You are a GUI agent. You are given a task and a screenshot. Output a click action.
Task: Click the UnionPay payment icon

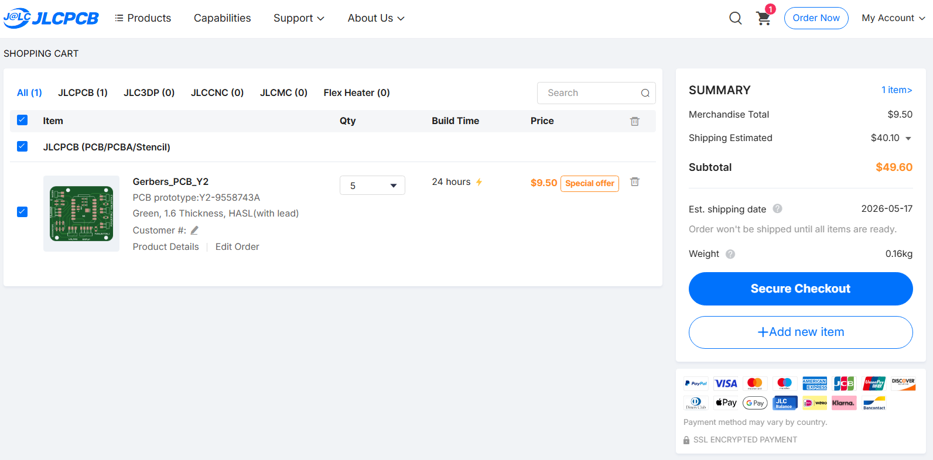[873, 383]
